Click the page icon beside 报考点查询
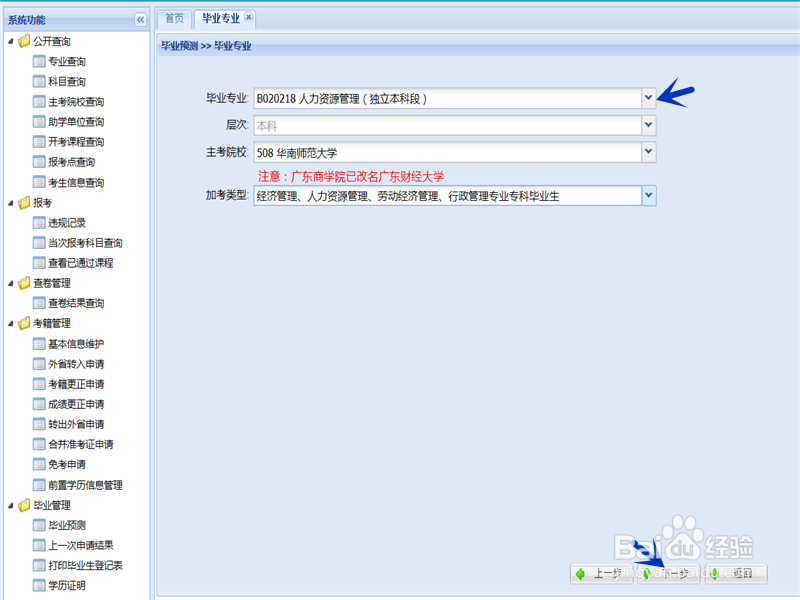The height and width of the screenshot is (600, 800). pos(39,162)
